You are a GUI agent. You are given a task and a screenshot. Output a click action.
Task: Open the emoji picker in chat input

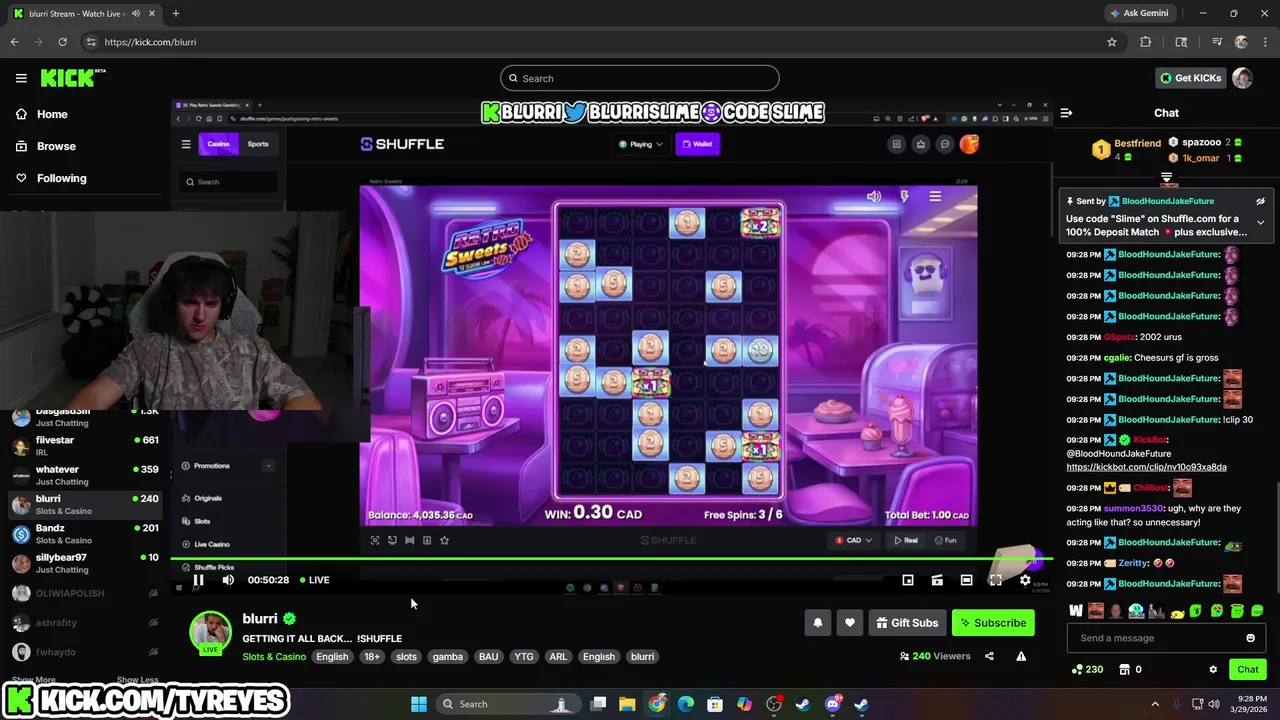1250,638
